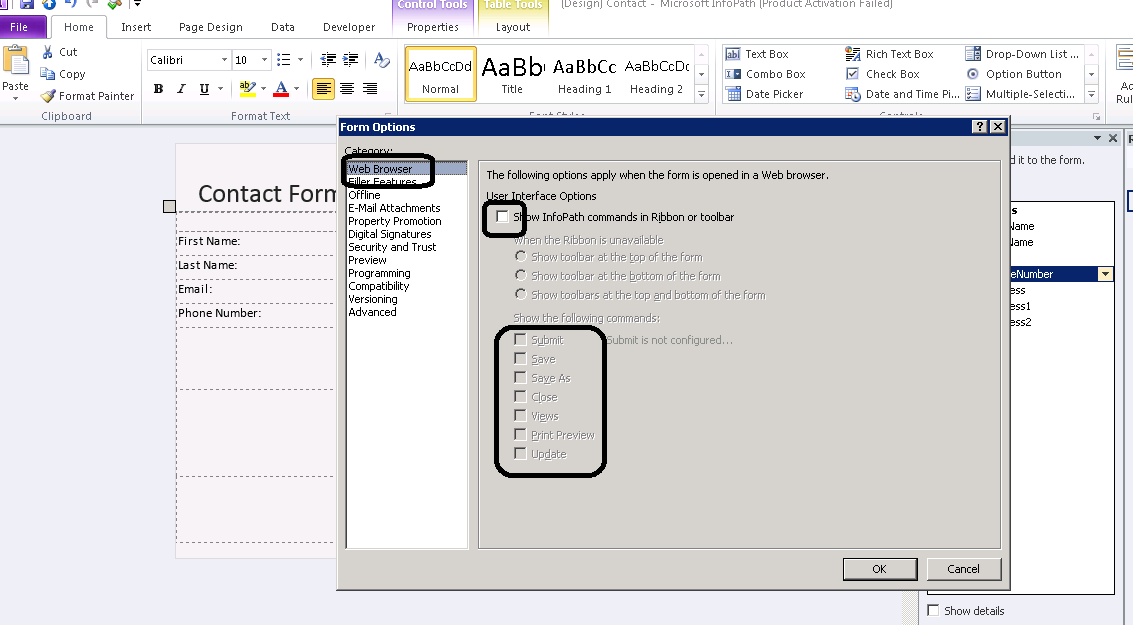Insert a Text Box control
This screenshot has height=625, width=1133.
click(766, 53)
